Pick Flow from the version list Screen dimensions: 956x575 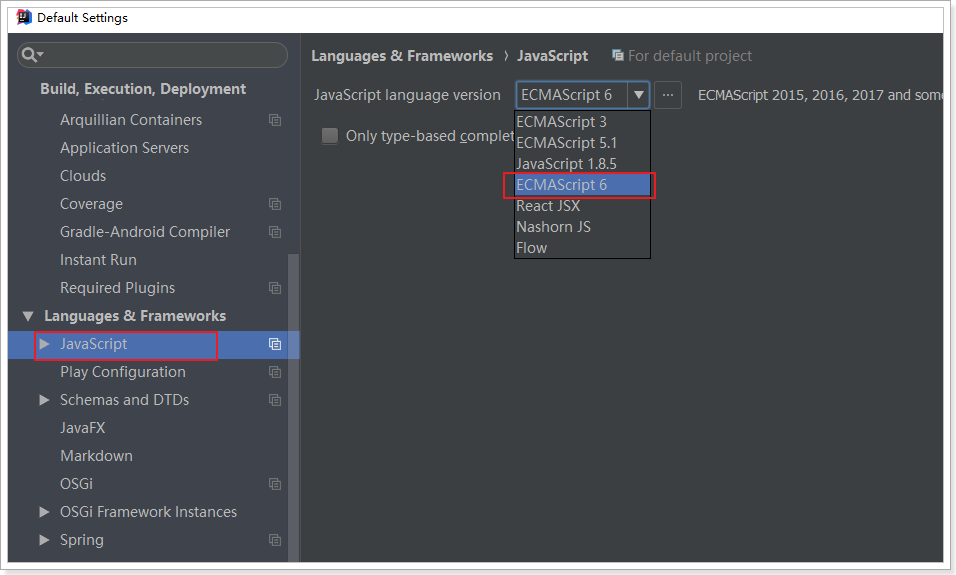click(532, 248)
